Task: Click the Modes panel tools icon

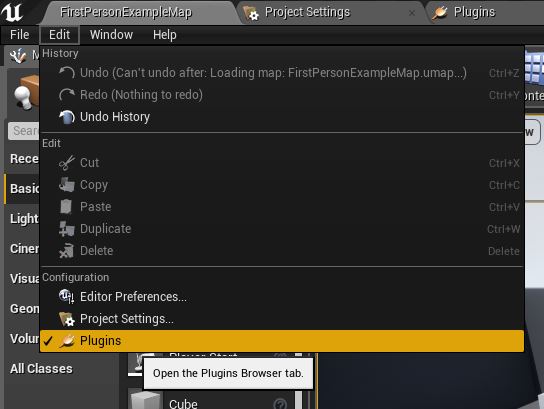Action: tap(18, 56)
